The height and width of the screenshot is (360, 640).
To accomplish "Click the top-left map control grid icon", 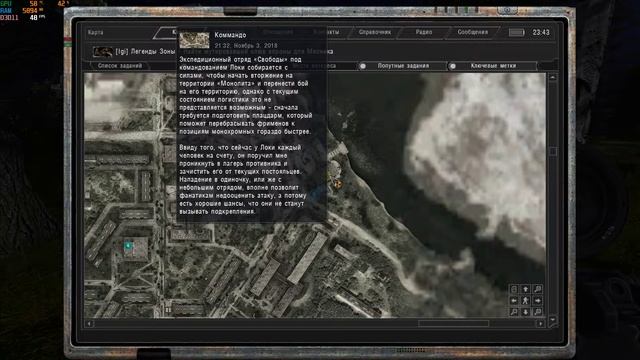I will pos(514,289).
